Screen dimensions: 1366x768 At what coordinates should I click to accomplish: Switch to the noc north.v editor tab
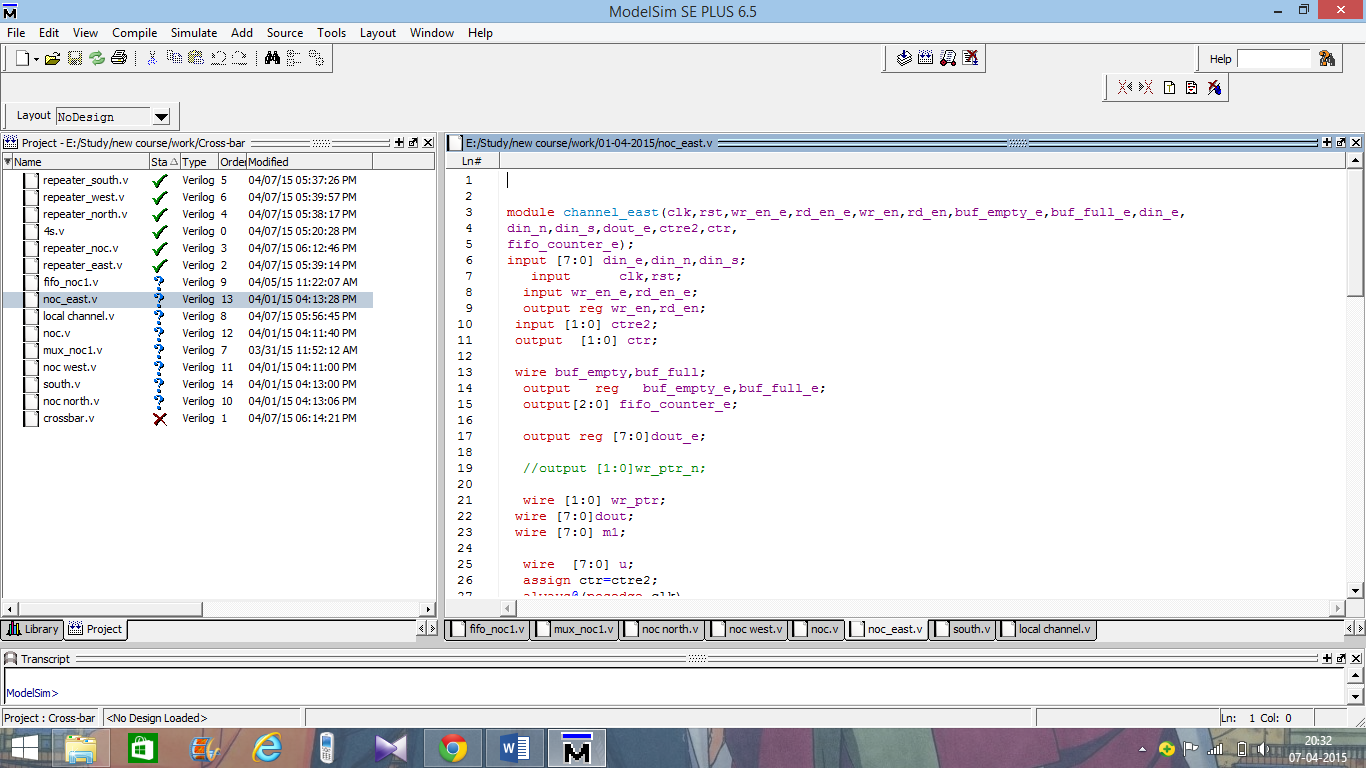click(661, 629)
